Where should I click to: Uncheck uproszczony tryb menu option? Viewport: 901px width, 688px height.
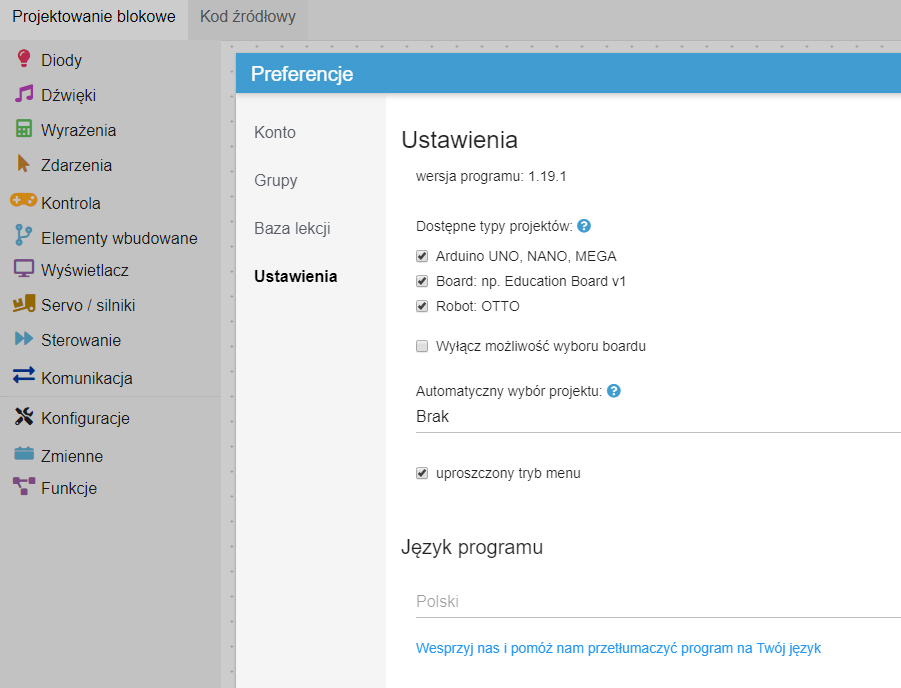click(422, 472)
